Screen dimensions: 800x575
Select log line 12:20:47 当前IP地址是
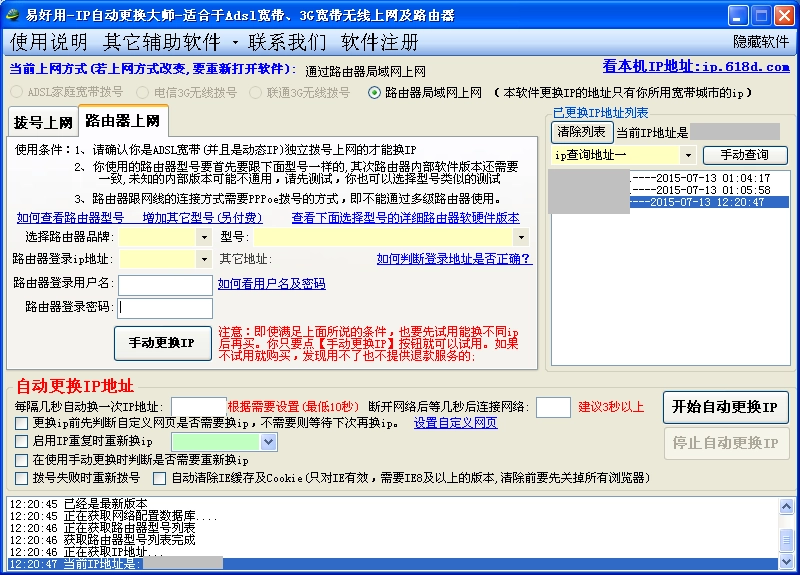(x=393, y=564)
